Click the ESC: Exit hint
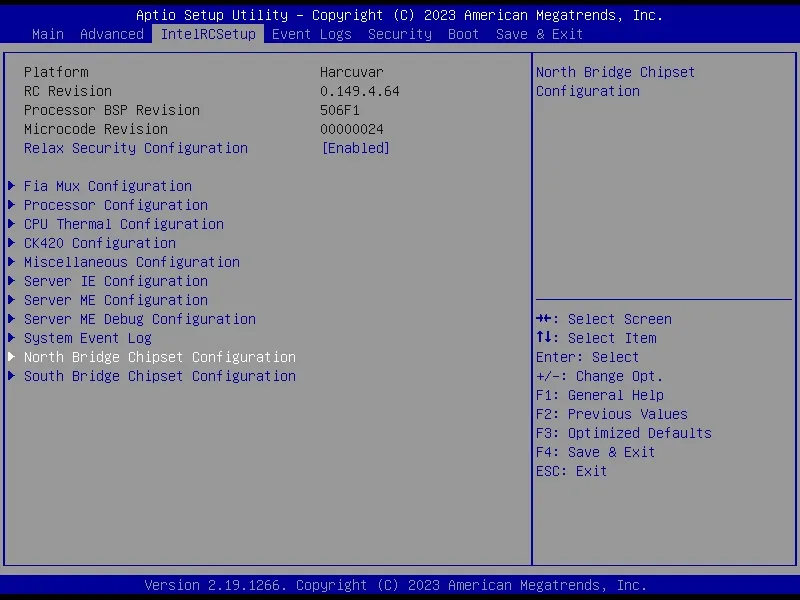This screenshot has height=600, width=800. [x=571, y=471]
